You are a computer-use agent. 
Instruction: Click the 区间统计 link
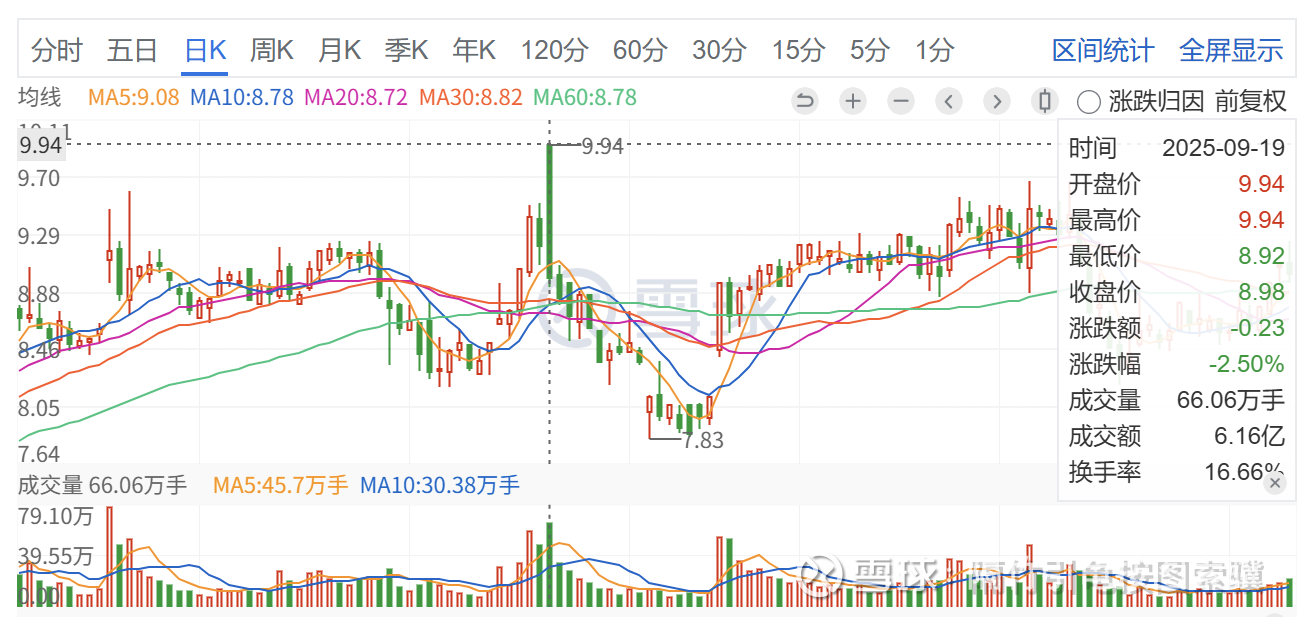pos(1103,50)
